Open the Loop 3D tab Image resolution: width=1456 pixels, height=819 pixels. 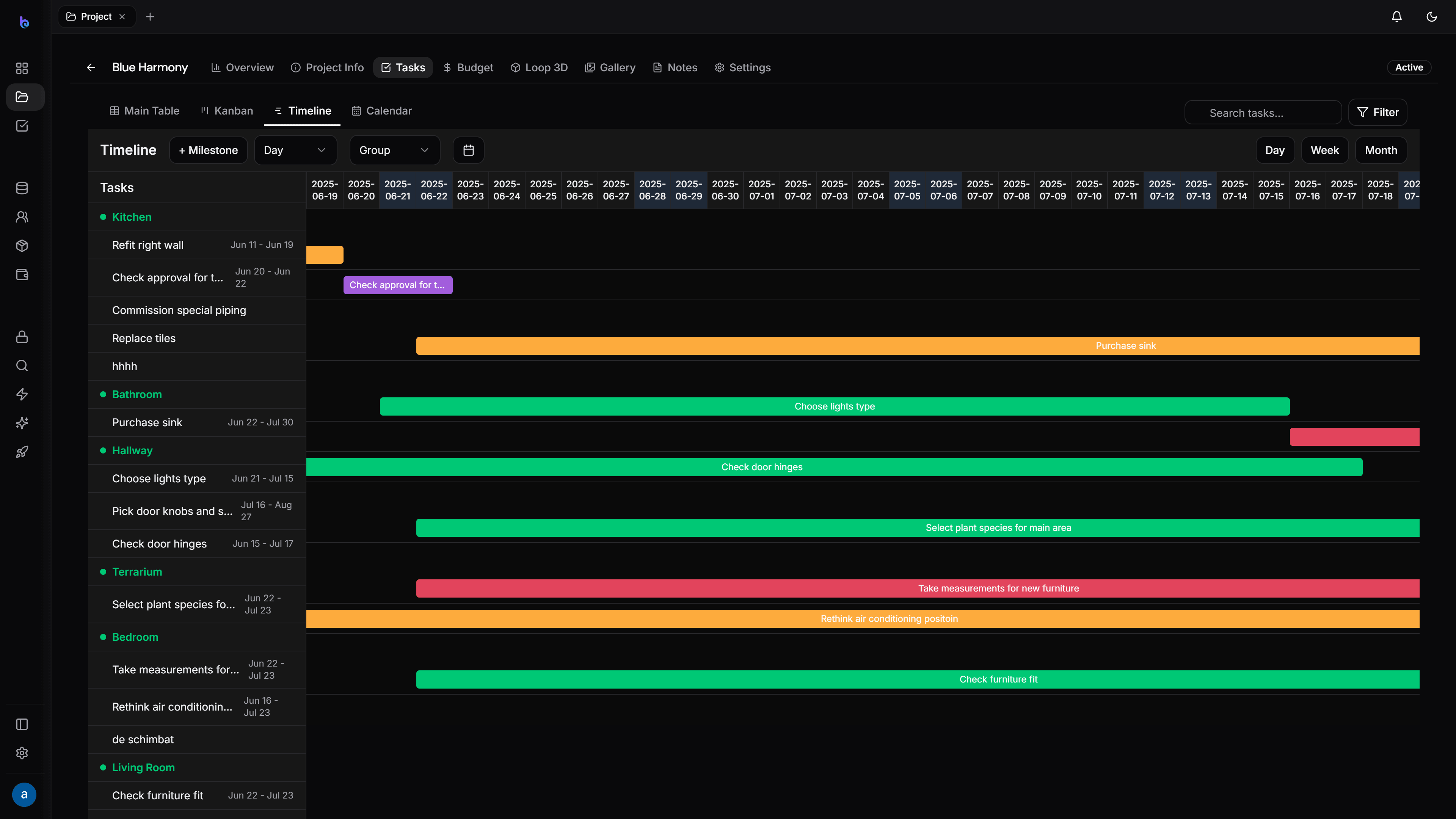pos(539,68)
